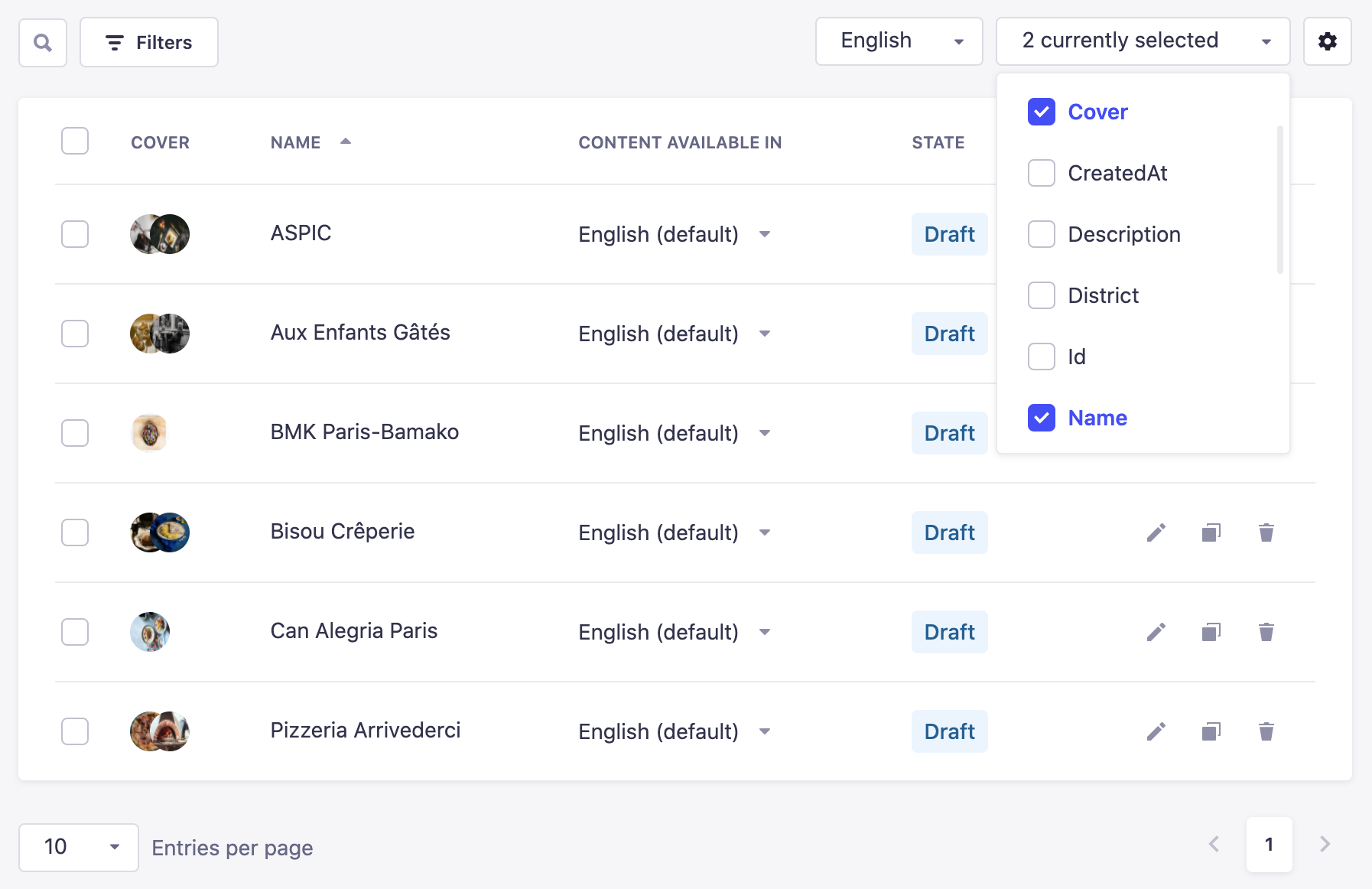
Task: Edit the Pizzeria Arrivederci entry
Action: pos(1156,731)
